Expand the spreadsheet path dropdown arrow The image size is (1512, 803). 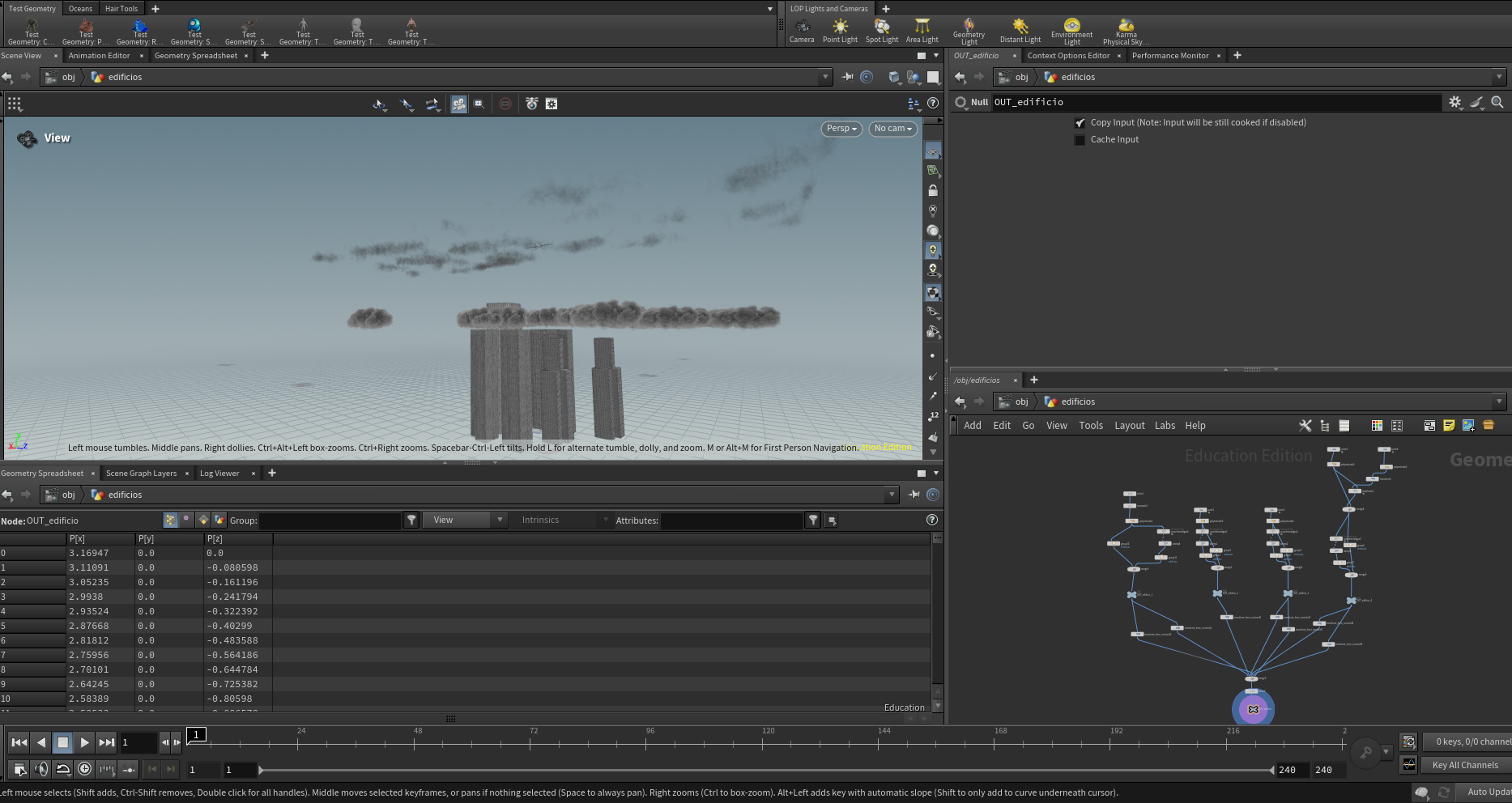tap(892, 495)
